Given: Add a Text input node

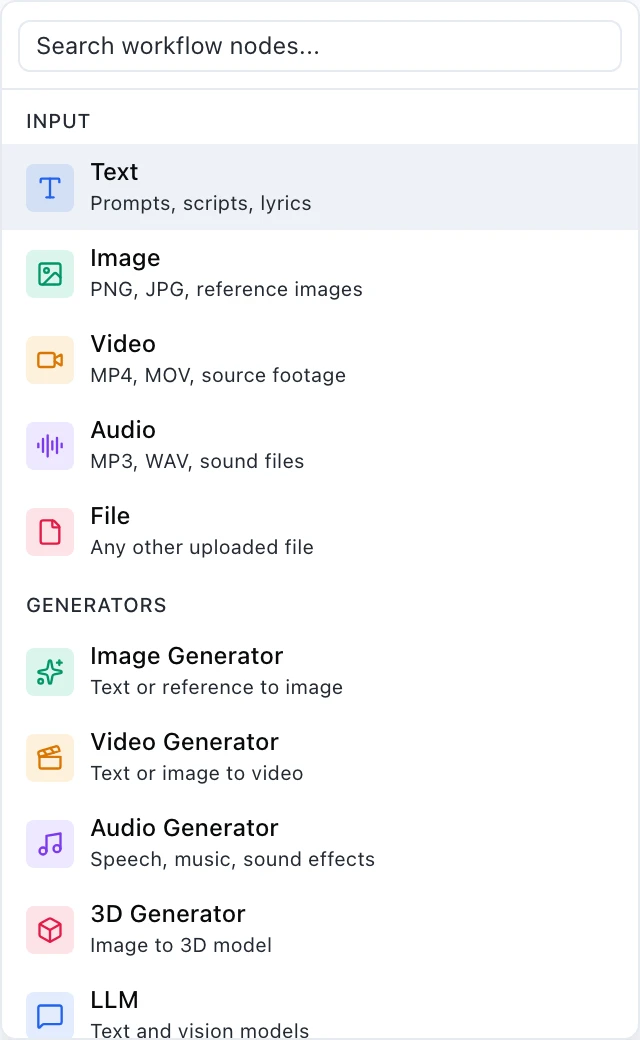Looking at the screenshot, I should (320, 187).
